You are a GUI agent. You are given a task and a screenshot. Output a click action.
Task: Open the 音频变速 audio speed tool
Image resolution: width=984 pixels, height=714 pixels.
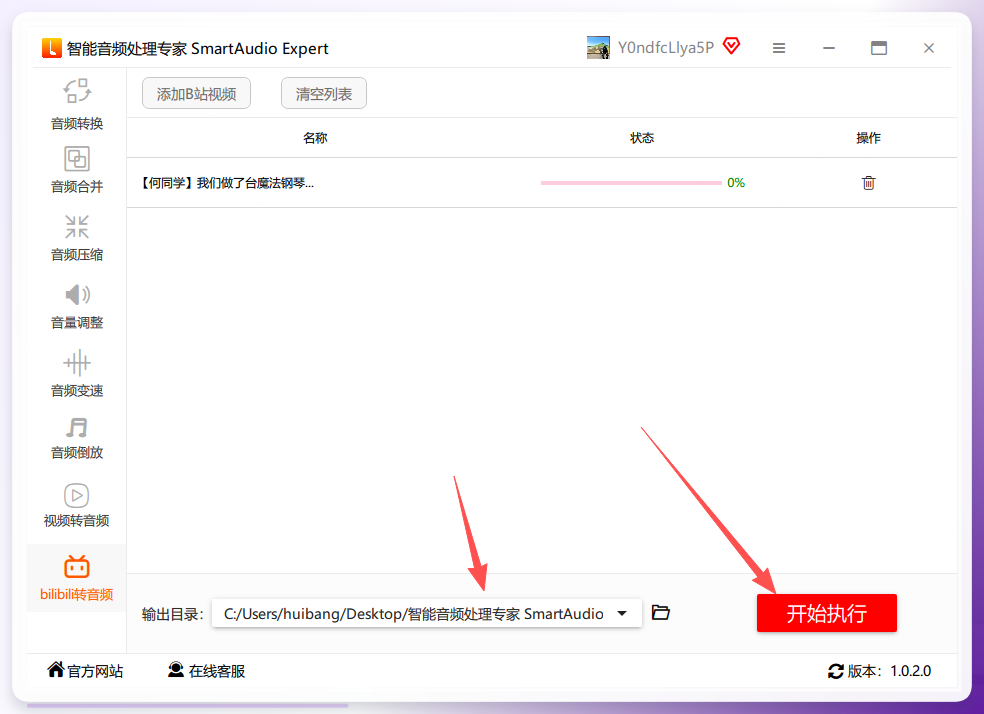click(x=77, y=374)
